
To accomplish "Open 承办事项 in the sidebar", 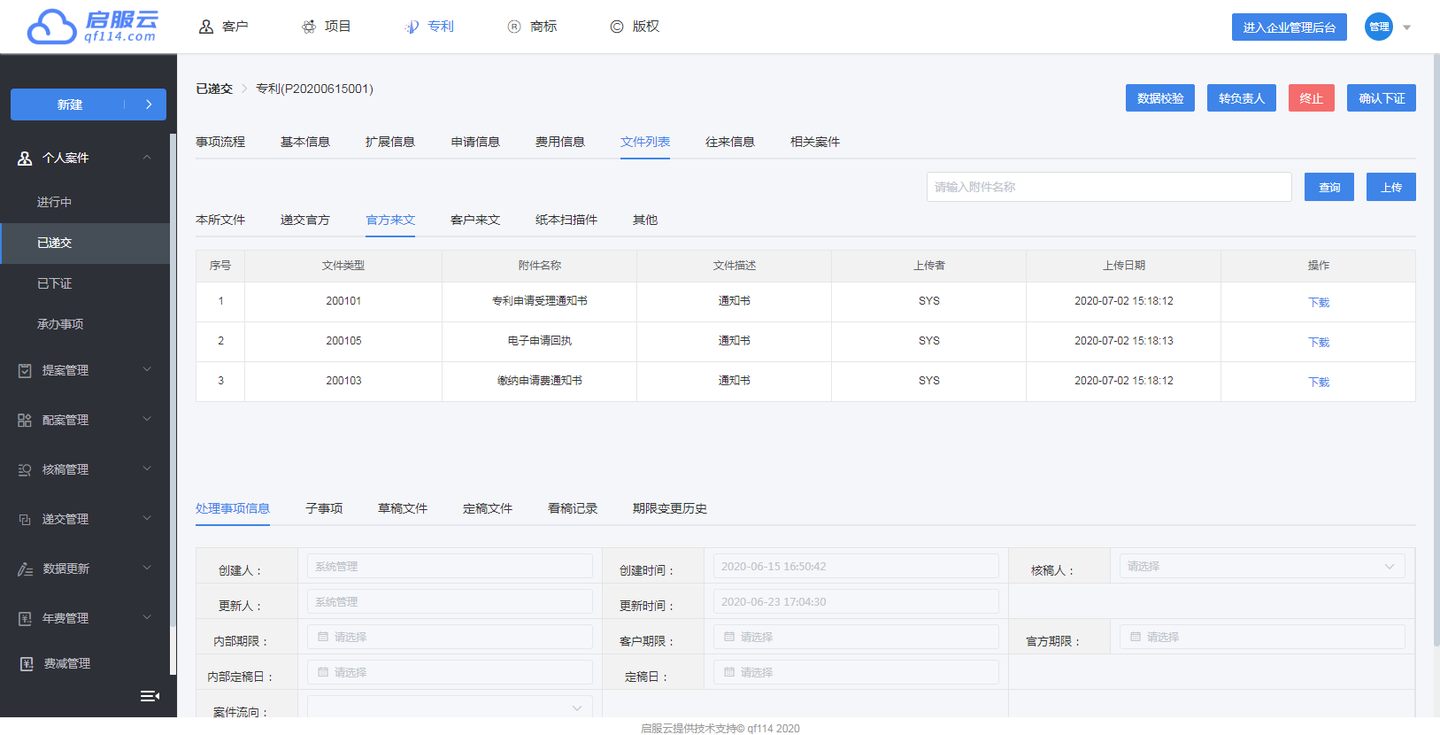I will [60, 324].
